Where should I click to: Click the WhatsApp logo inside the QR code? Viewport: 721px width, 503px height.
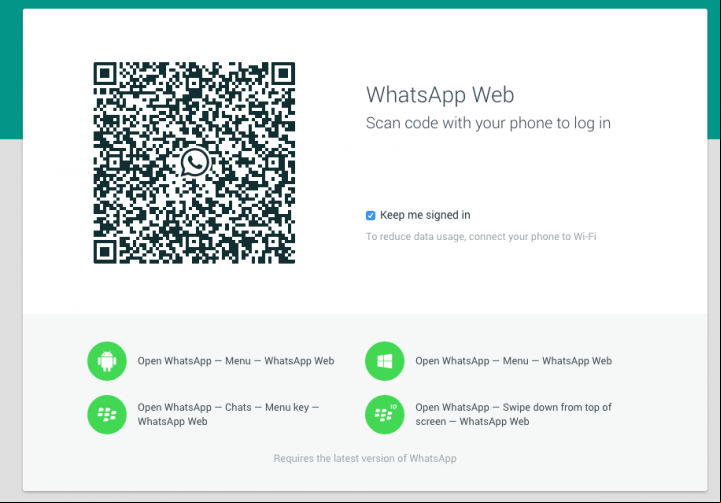pos(195,162)
